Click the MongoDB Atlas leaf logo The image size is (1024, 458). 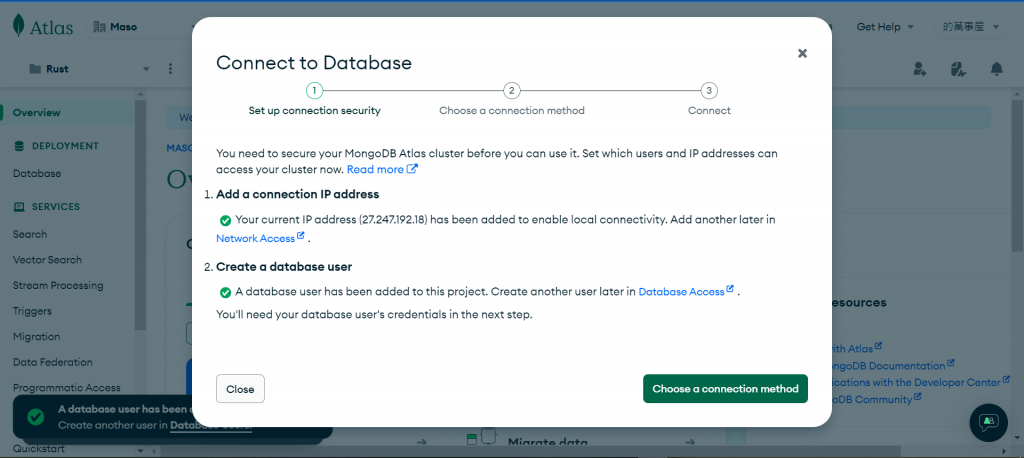point(19,26)
